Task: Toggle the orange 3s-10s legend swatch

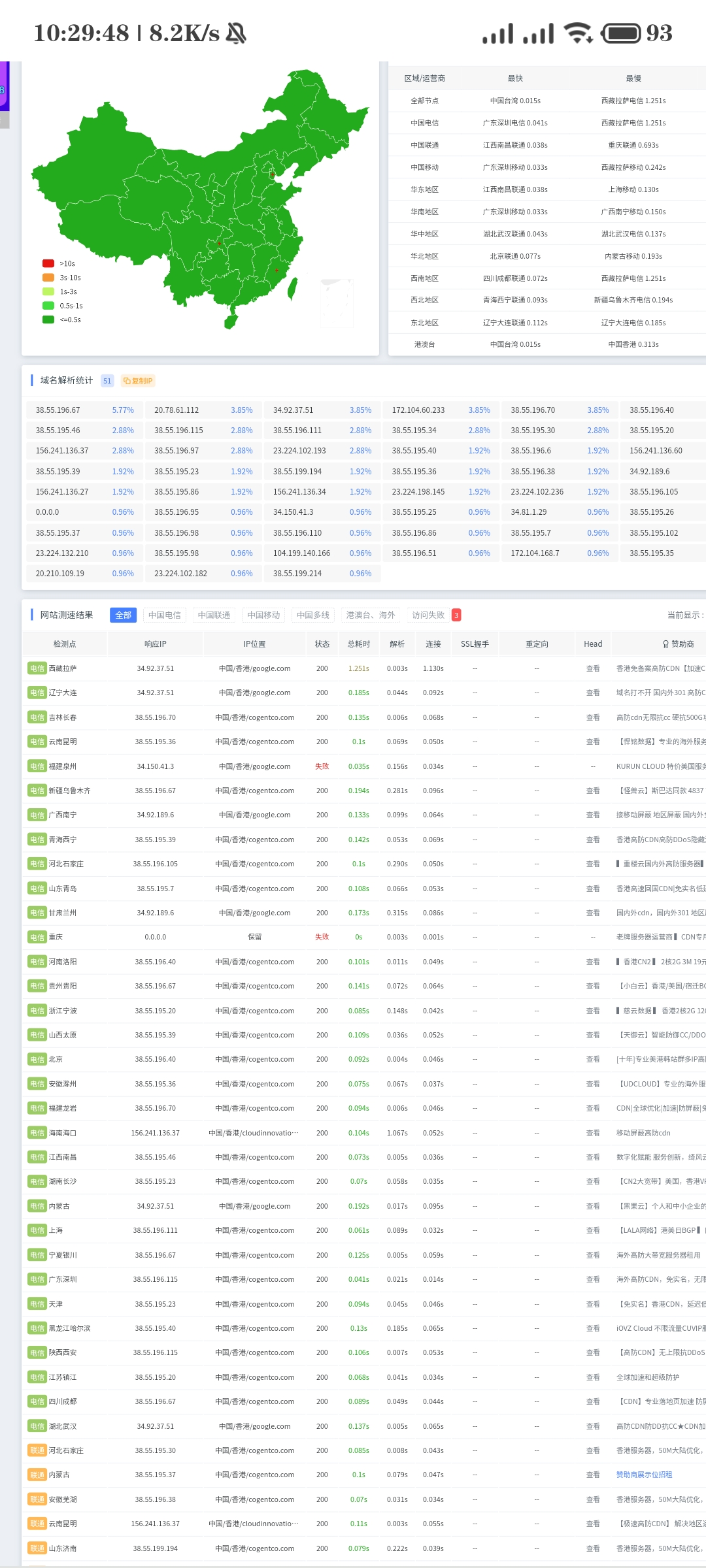Action: point(48,278)
